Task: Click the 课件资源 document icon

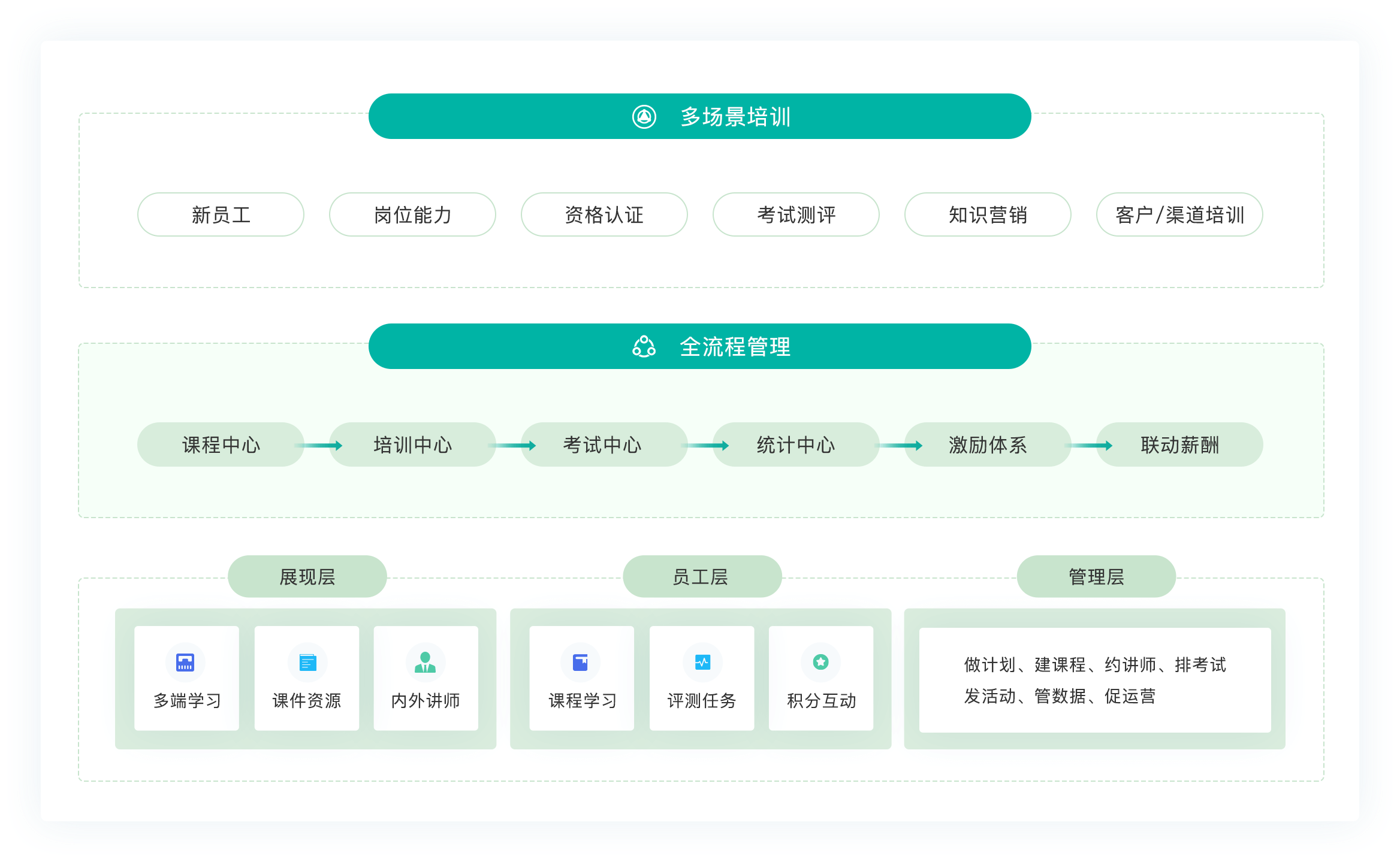Action: tap(307, 663)
